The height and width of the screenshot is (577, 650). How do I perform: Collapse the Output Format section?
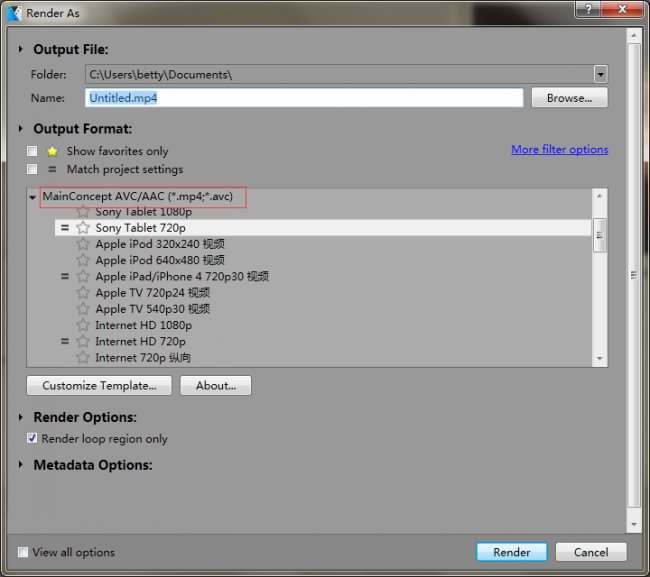[x=21, y=128]
